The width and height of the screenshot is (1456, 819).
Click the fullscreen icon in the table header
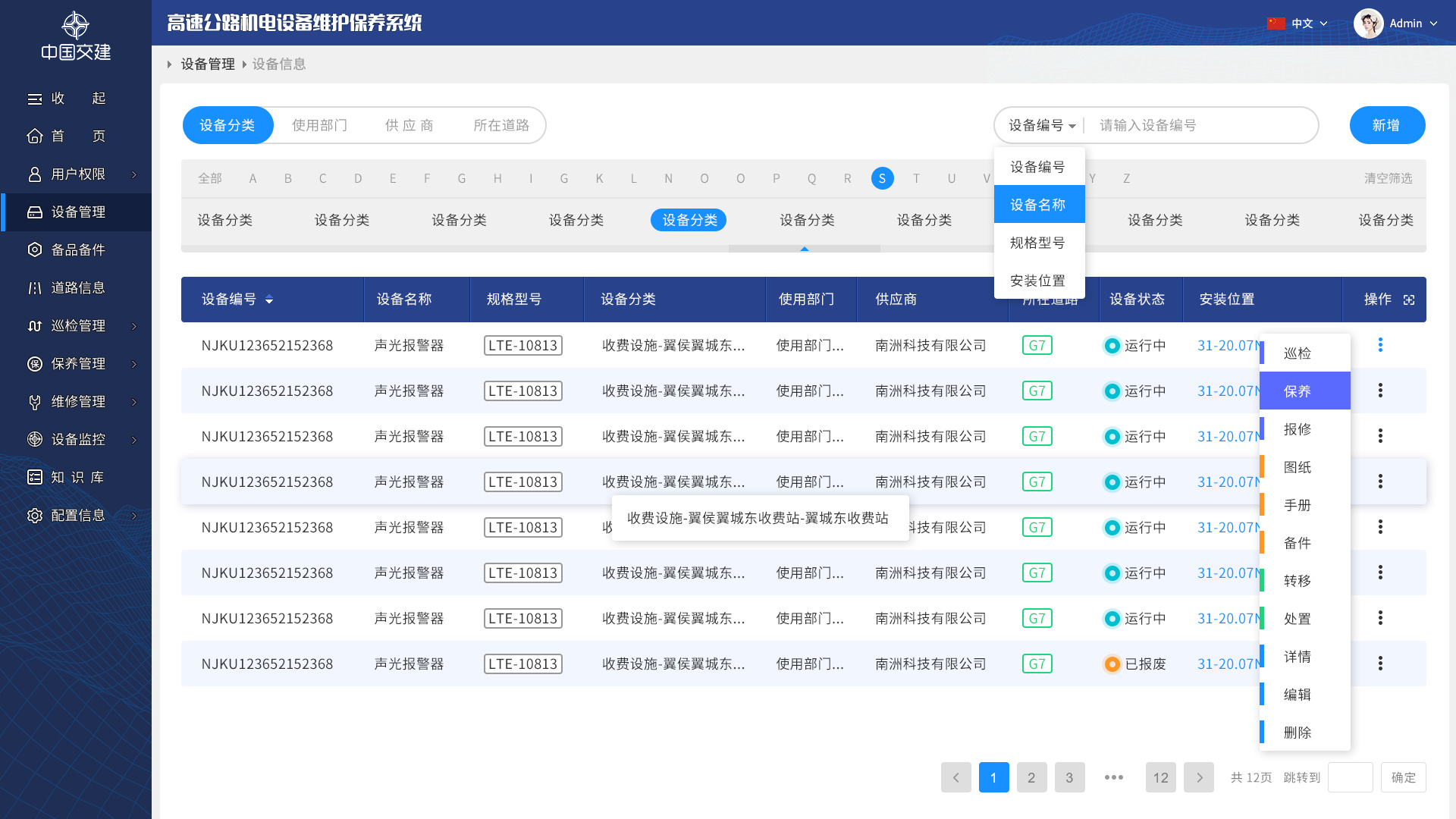point(1409,300)
